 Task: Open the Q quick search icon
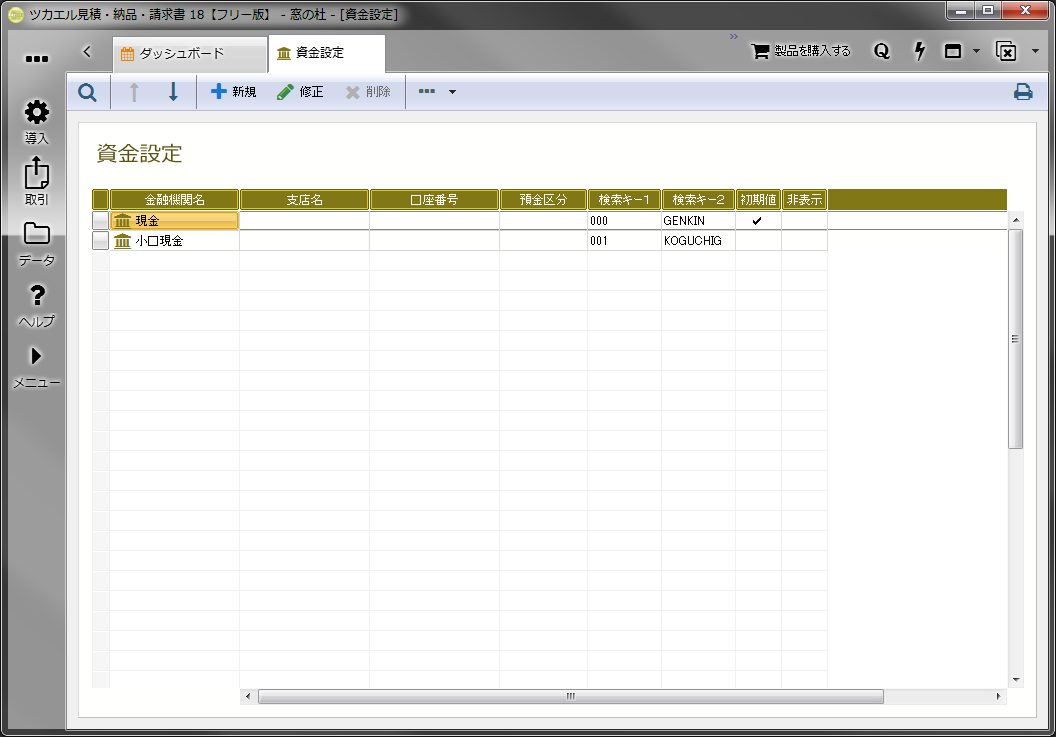tap(882, 51)
